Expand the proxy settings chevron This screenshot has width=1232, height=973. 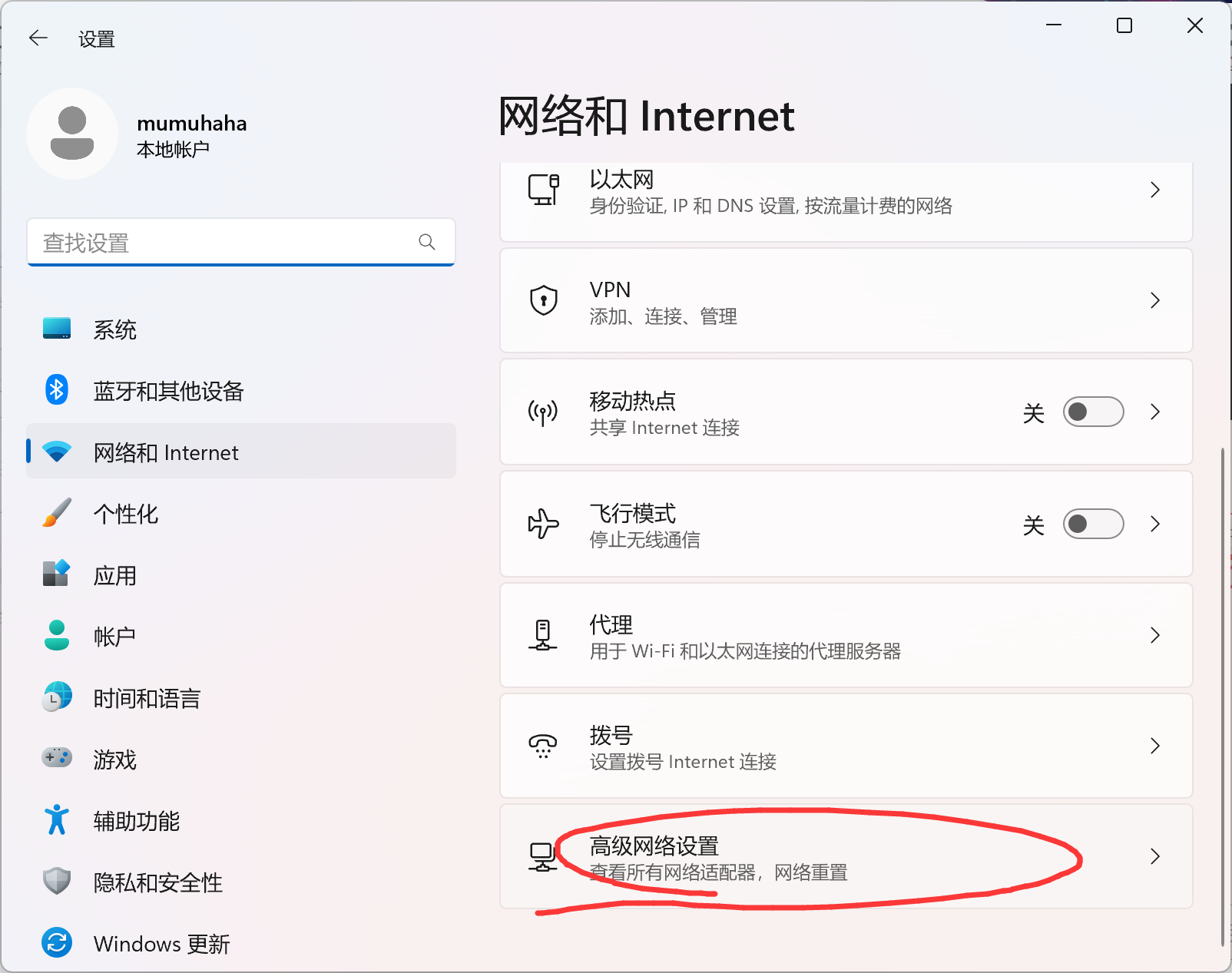(x=1154, y=635)
